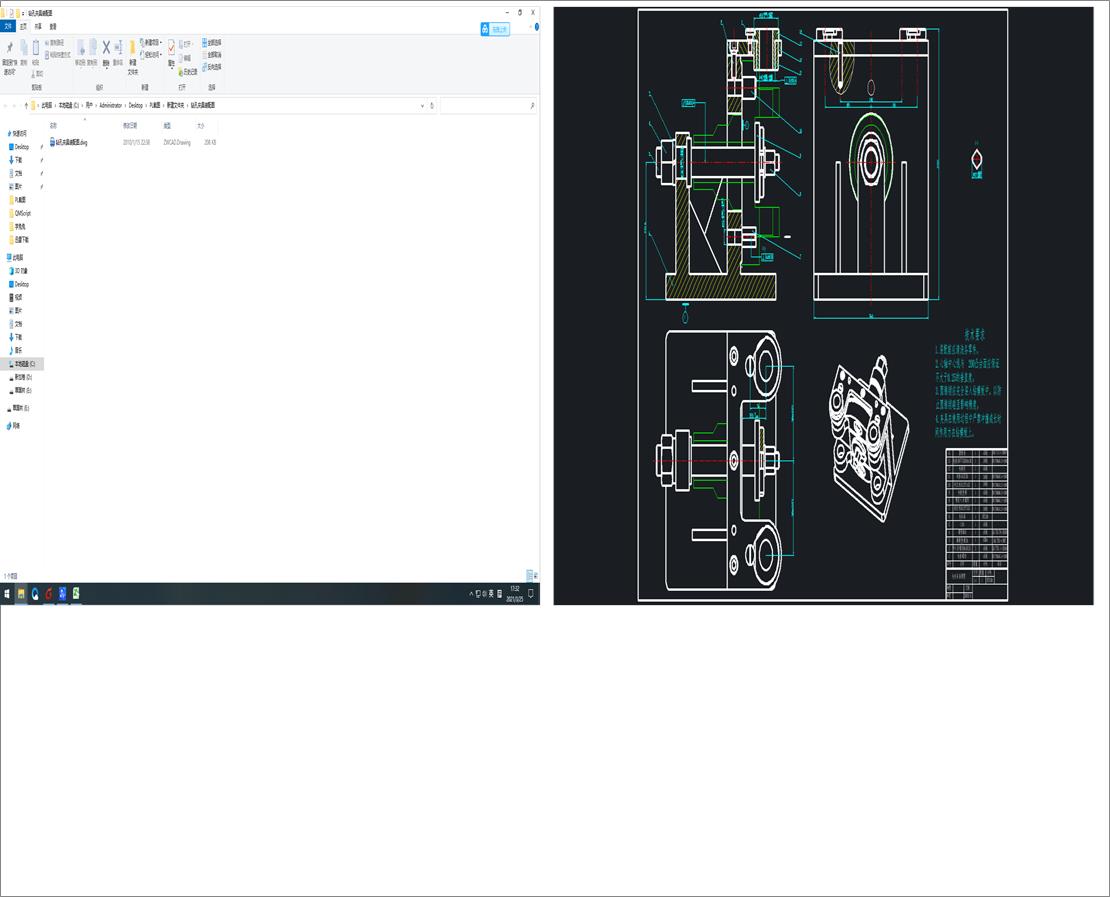Open the New item (新建项目) dropdown

tap(151, 42)
